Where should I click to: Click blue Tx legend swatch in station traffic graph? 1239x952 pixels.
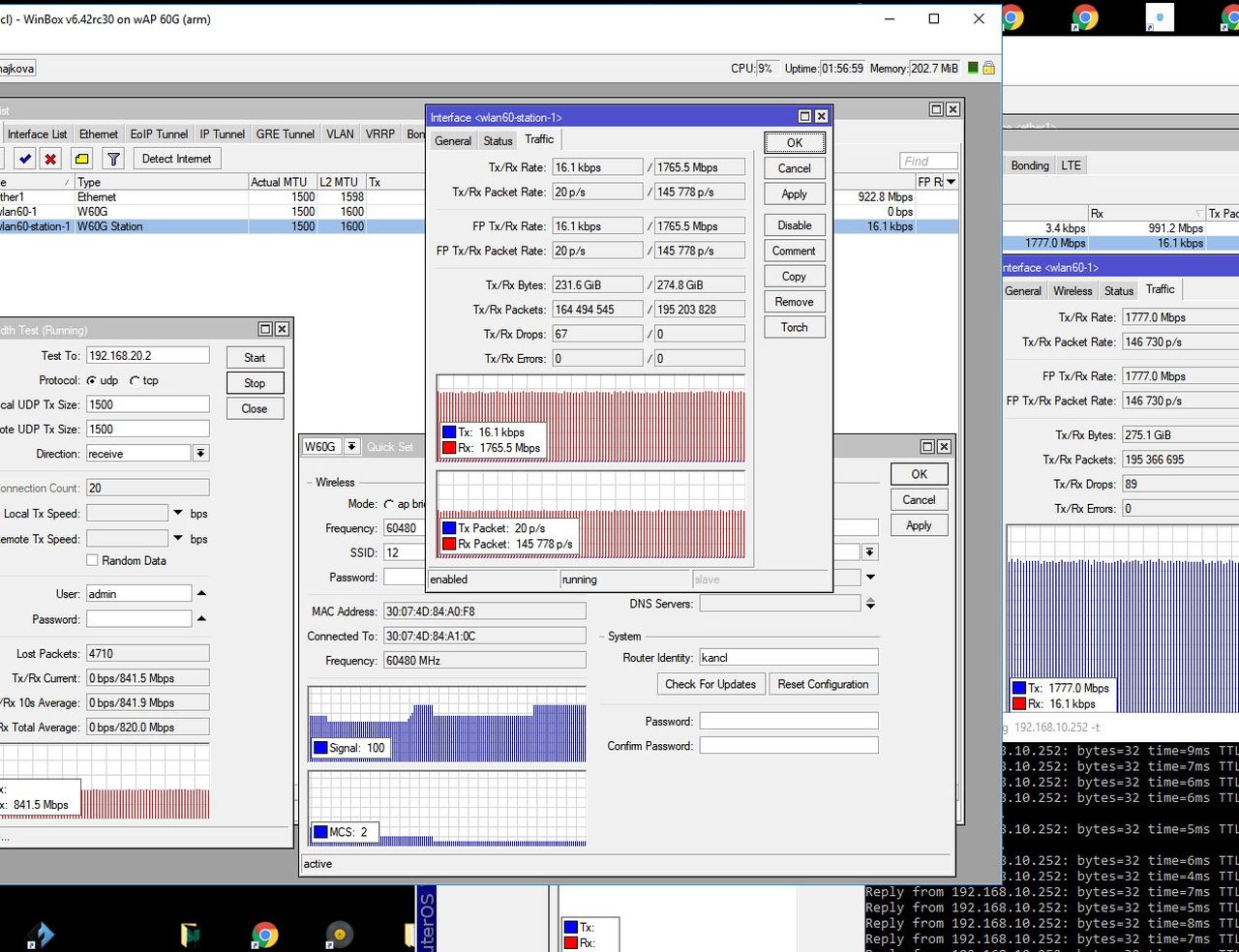[x=449, y=432]
